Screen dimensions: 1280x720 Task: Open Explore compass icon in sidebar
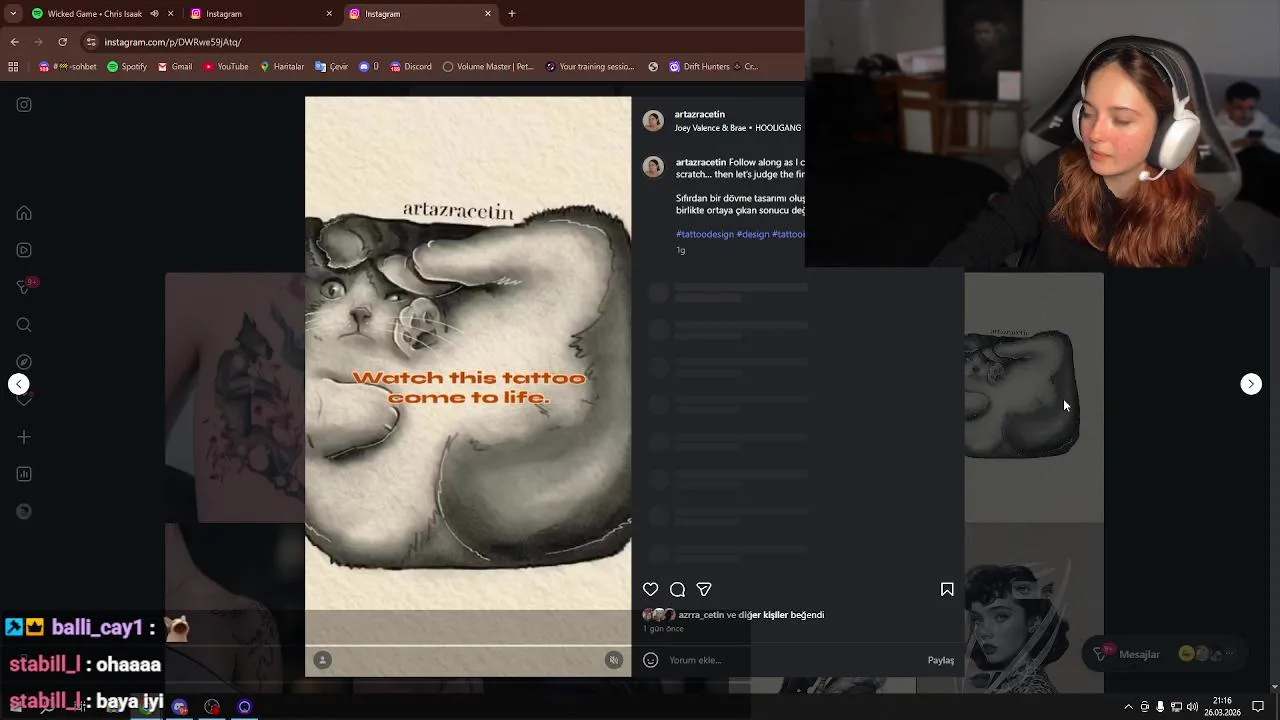(x=24, y=361)
